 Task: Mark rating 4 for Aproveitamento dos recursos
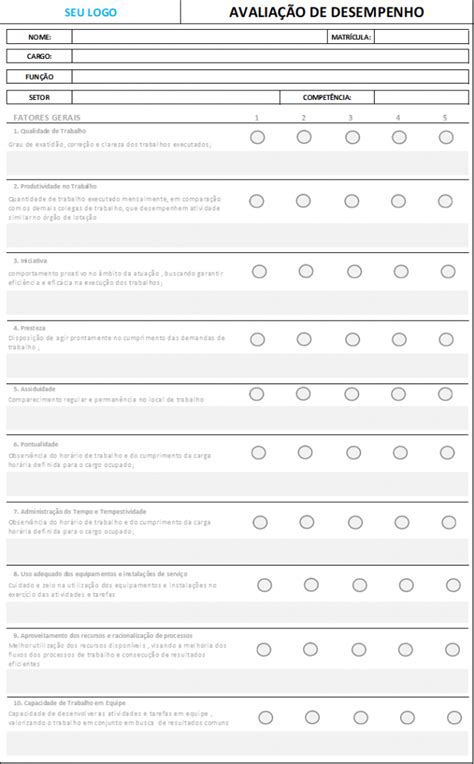pyautogui.click(x=405, y=649)
